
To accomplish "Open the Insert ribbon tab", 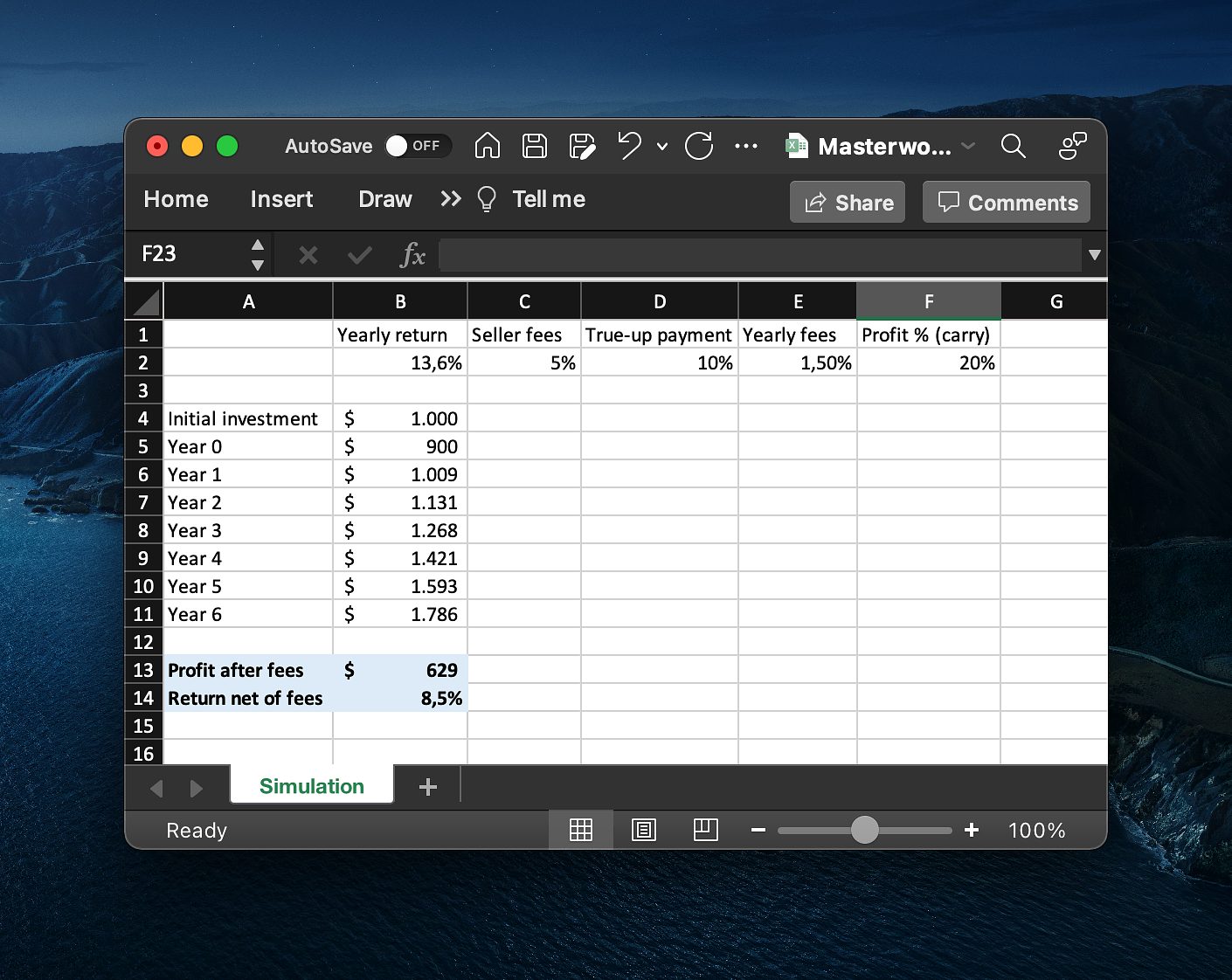I will tap(281, 199).
